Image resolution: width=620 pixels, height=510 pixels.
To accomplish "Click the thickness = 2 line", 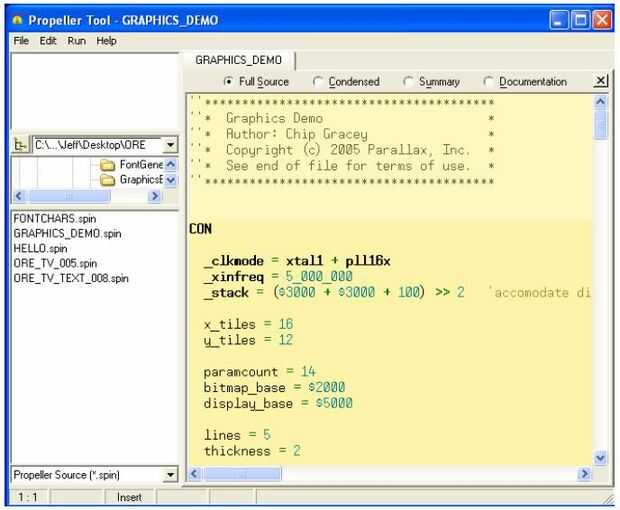I will coord(252,451).
